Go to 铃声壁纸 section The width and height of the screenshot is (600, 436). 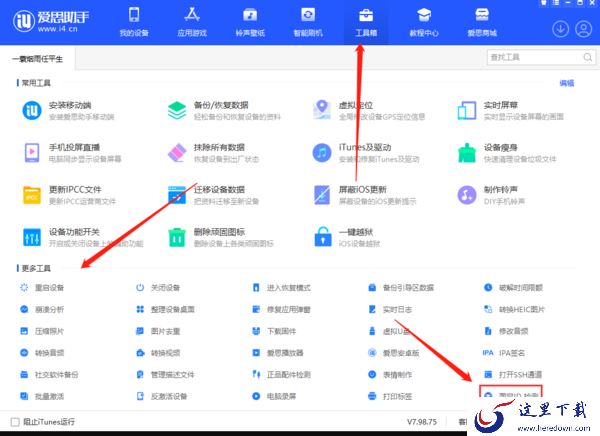[250, 22]
